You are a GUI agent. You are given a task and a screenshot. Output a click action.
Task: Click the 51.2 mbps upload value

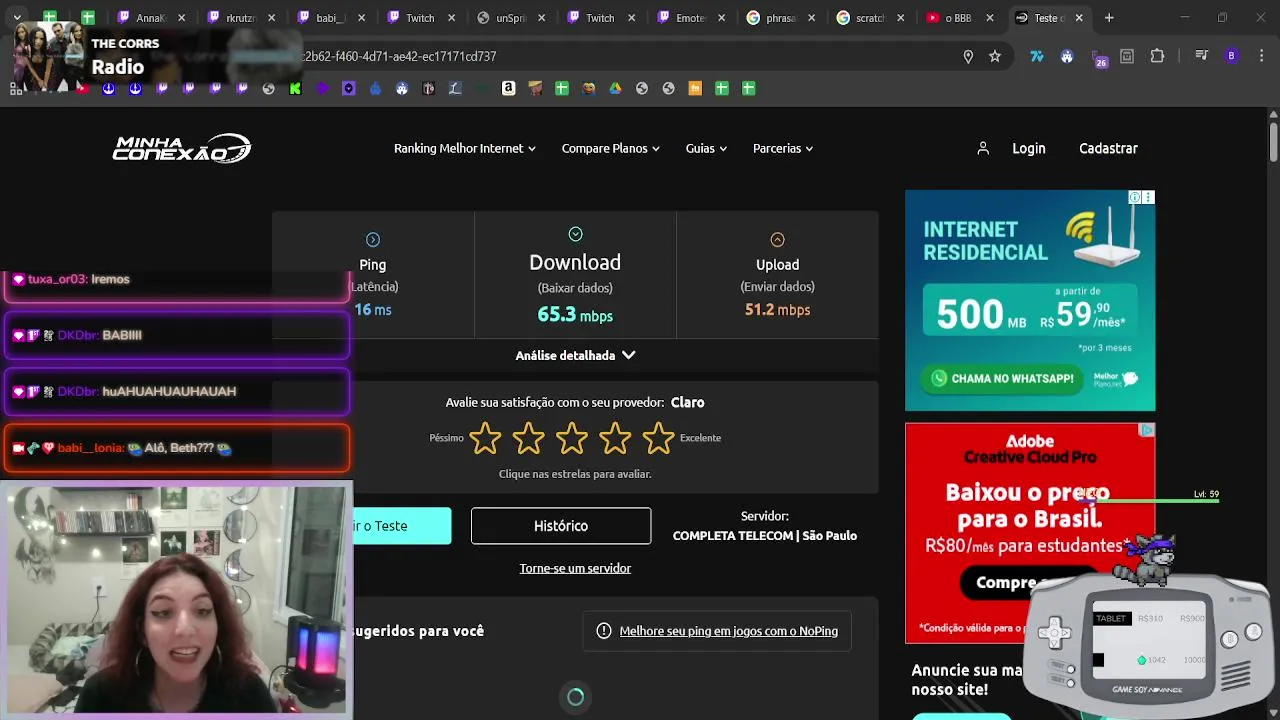777,310
